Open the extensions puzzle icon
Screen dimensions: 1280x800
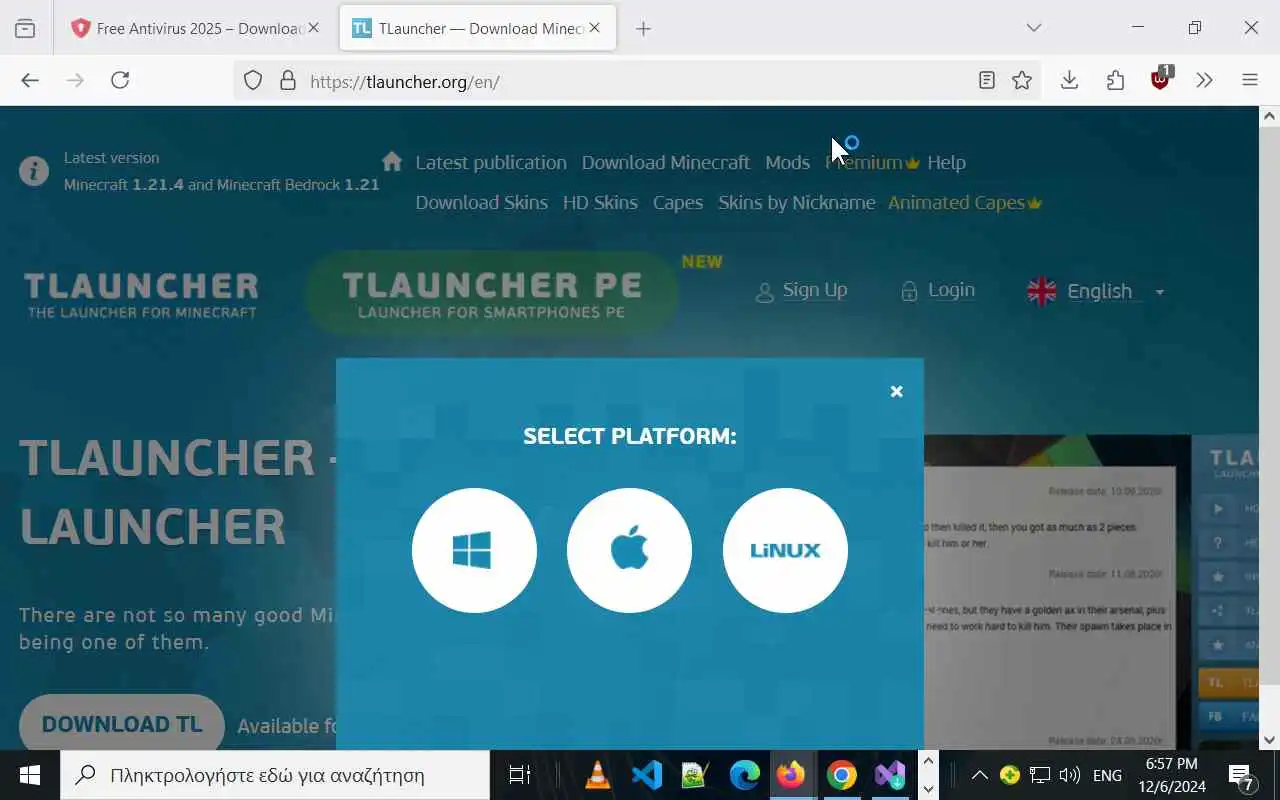pyautogui.click(x=1115, y=80)
